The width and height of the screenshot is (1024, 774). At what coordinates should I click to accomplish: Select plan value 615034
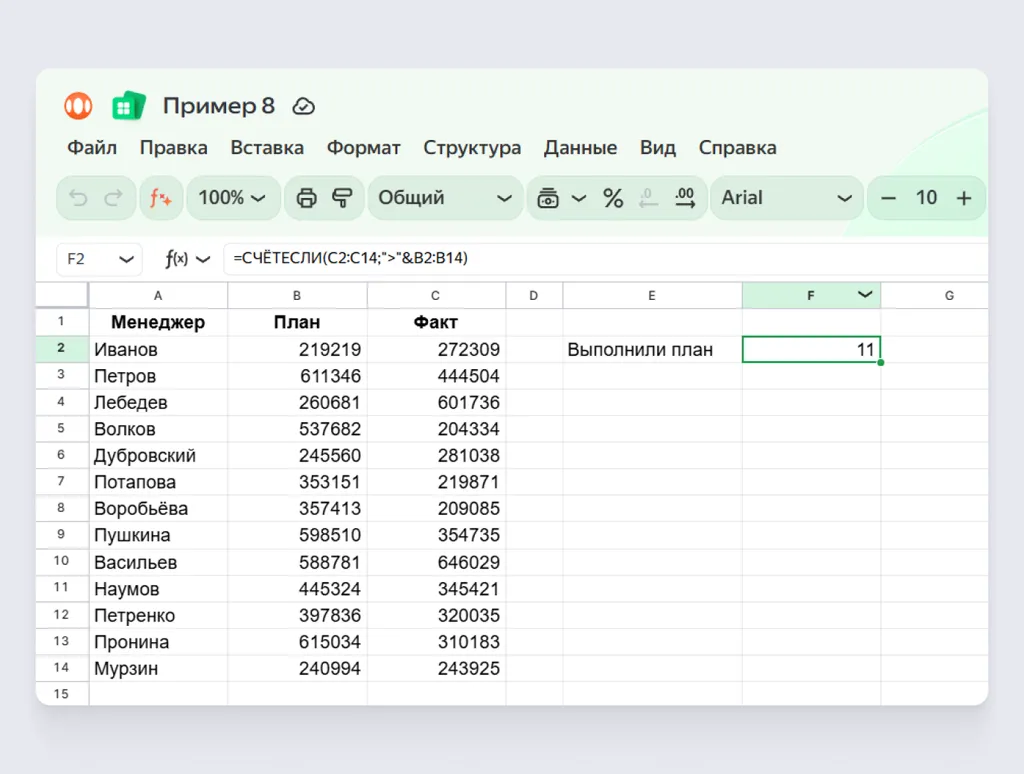tap(297, 641)
